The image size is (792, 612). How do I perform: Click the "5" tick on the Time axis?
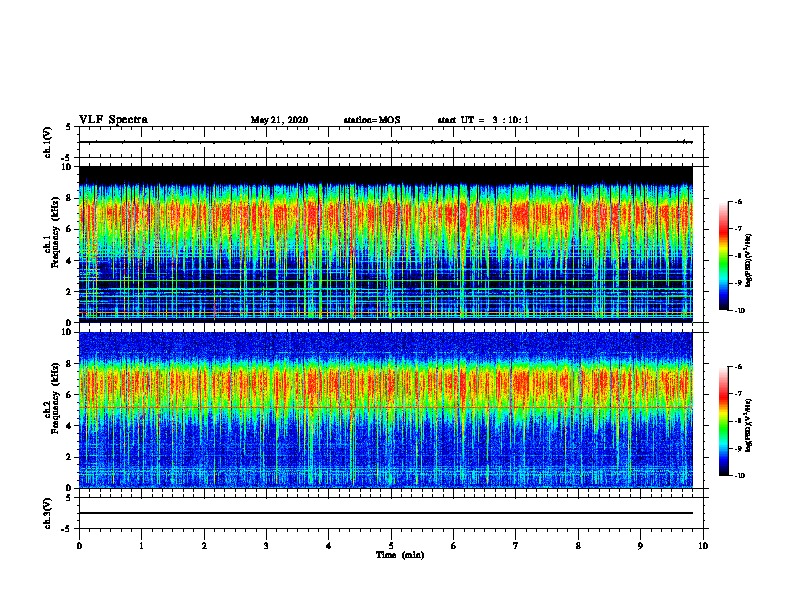(x=391, y=546)
